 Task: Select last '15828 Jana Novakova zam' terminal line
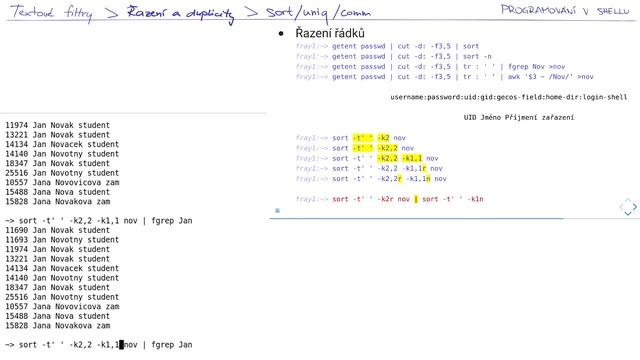pos(58,326)
